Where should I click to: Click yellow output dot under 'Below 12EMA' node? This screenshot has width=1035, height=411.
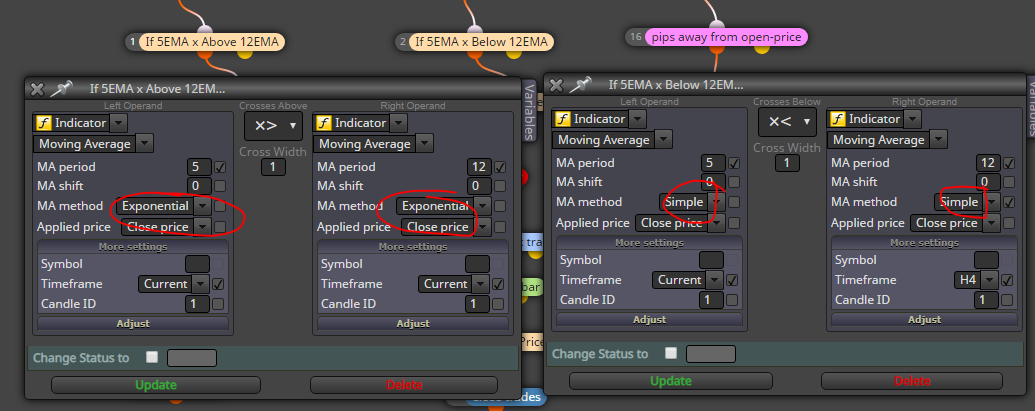(x=512, y=53)
